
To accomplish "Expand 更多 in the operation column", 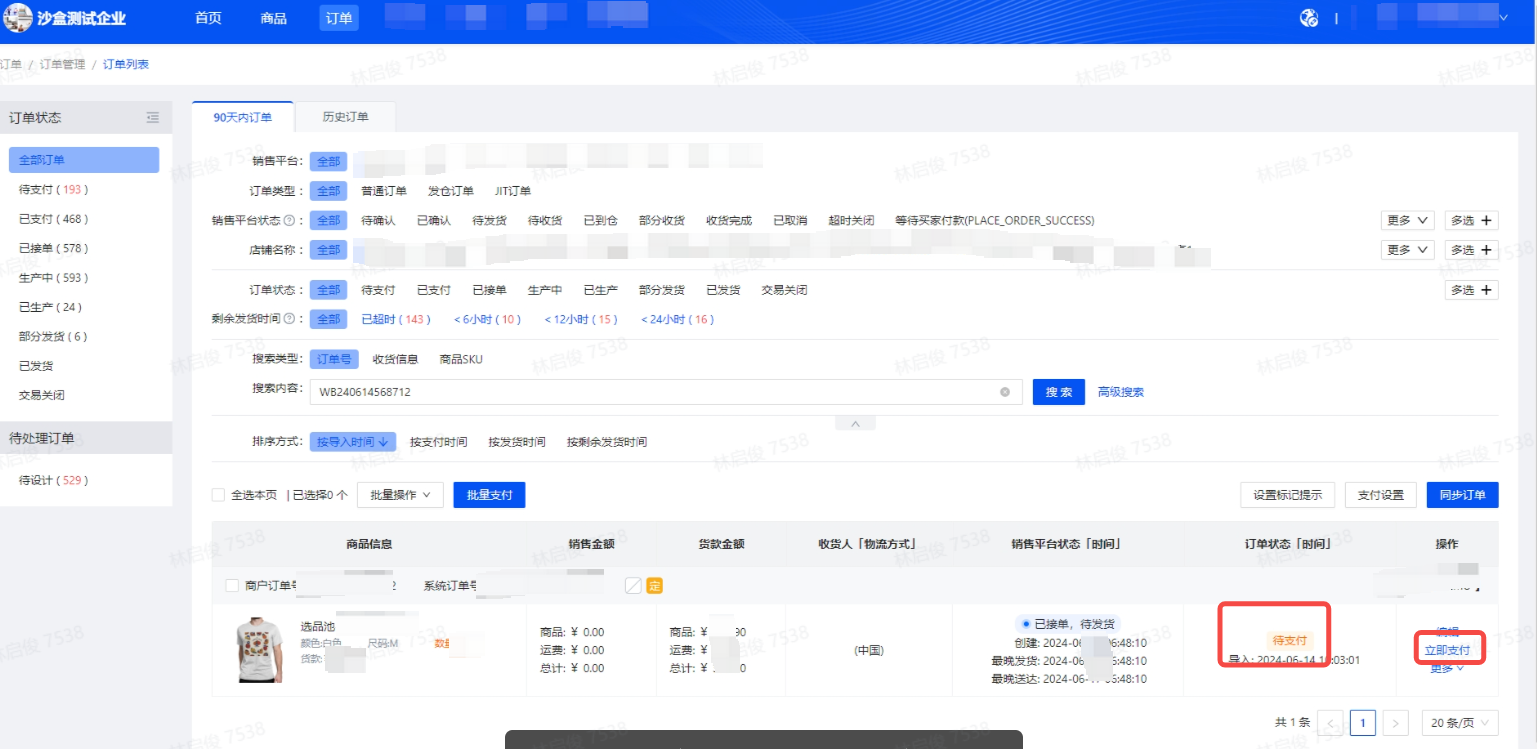I will click(x=1448, y=668).
